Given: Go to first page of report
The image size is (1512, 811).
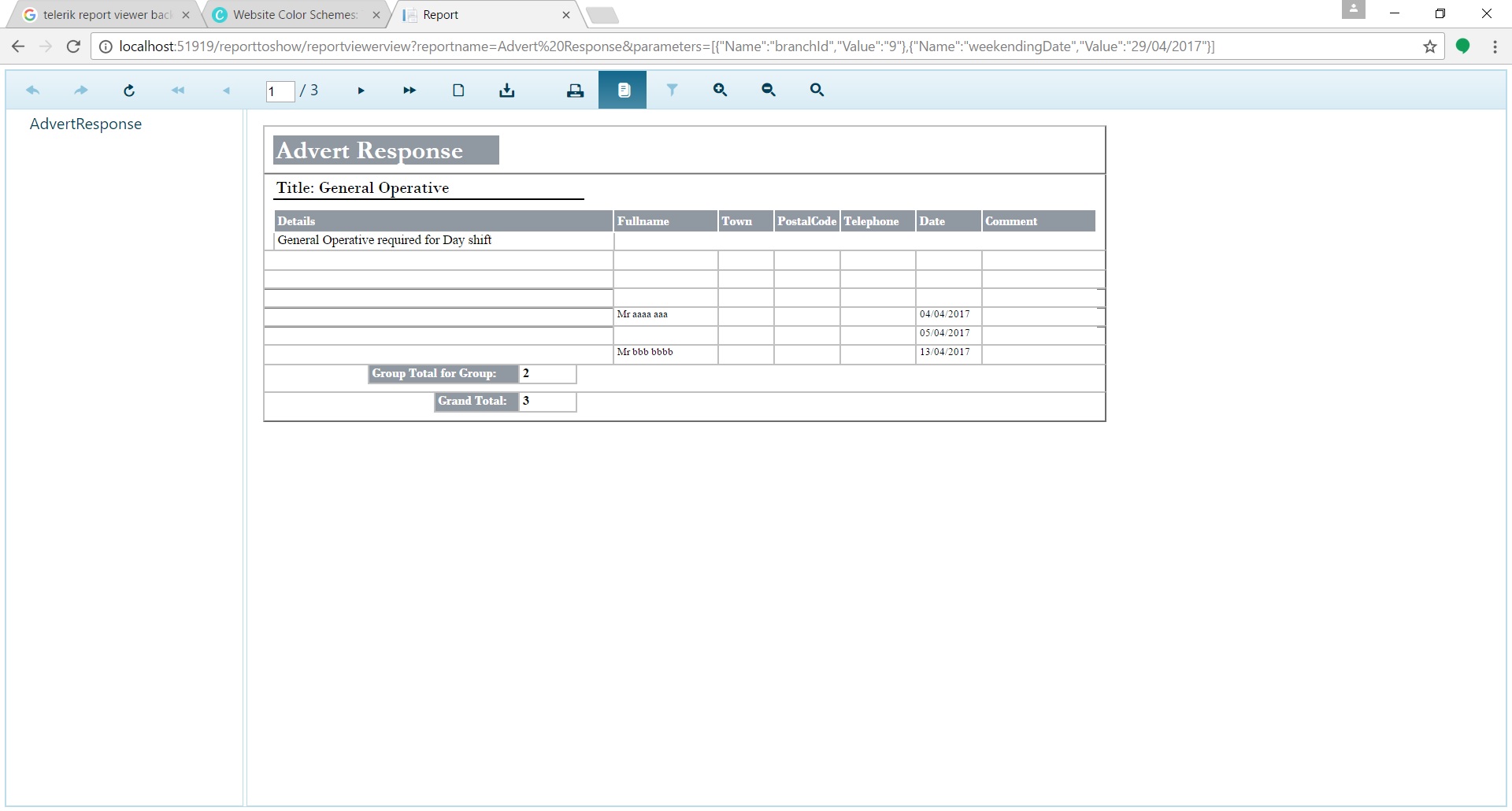Looking at the screenshot, I should tap(178, 91).
